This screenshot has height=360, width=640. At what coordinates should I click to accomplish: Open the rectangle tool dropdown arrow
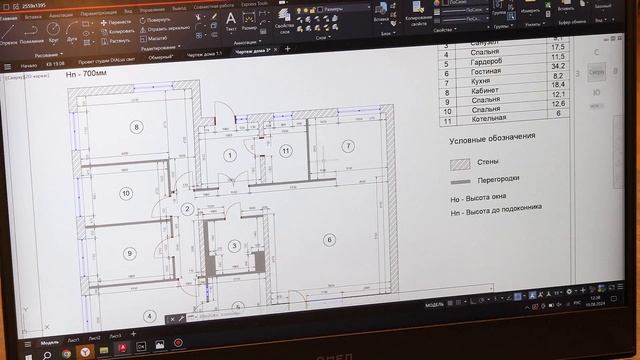92,23
